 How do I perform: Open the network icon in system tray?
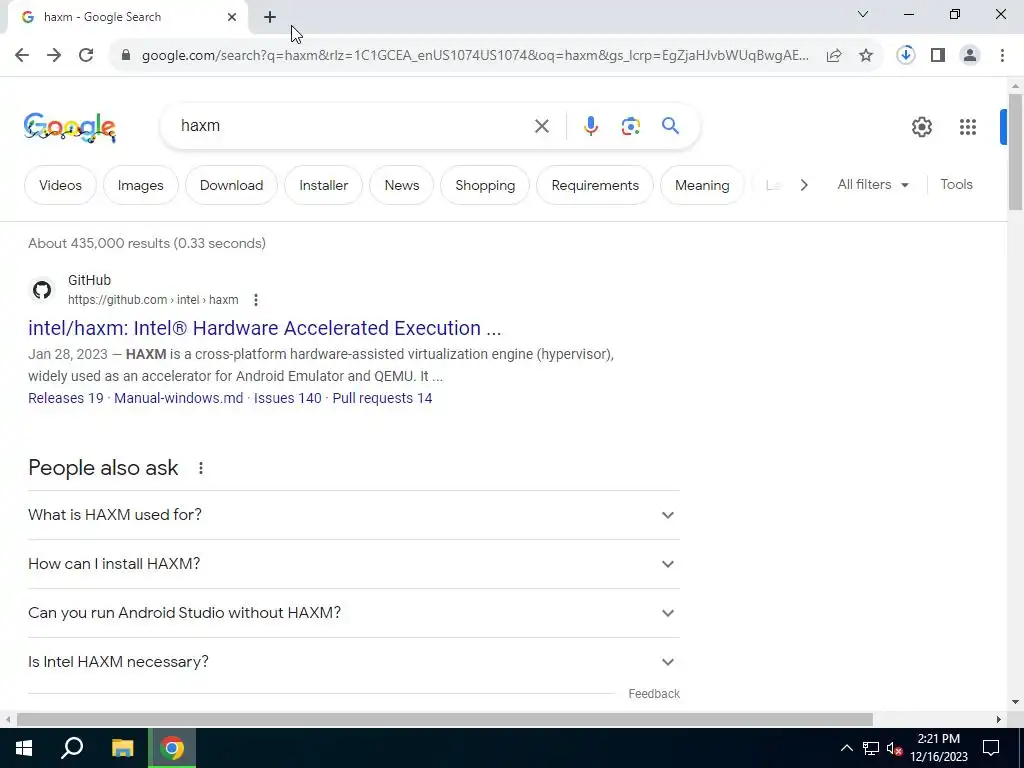point(871,748)
